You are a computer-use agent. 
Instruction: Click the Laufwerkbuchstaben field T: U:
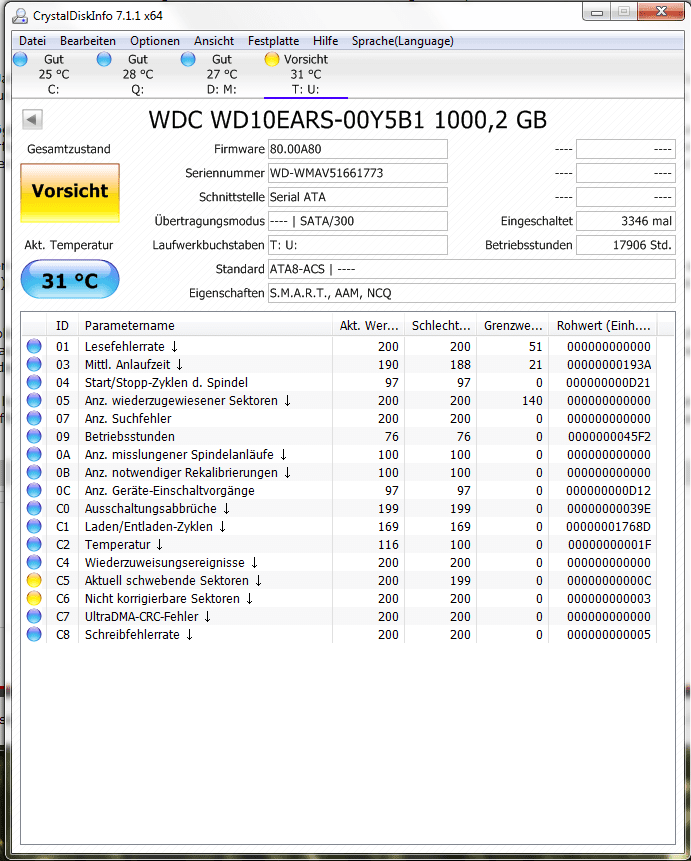[x=358, y=245]
